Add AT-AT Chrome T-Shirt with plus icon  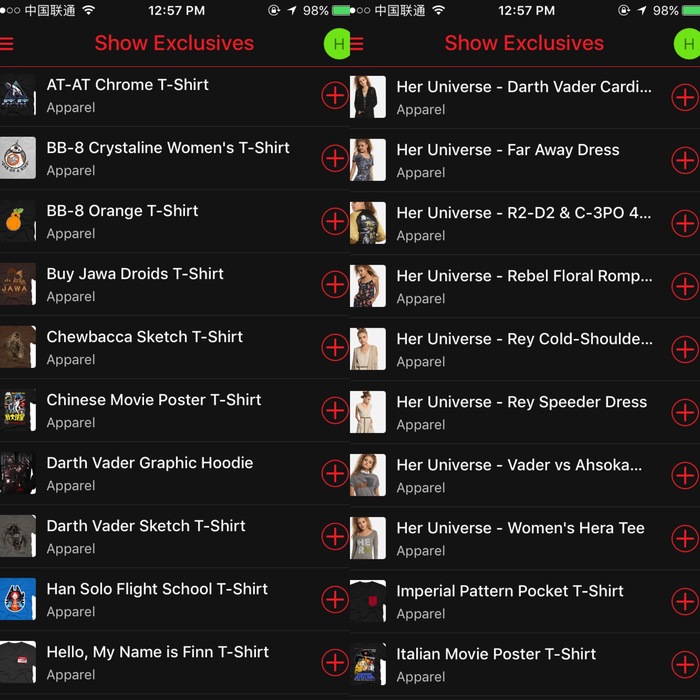coord(335,95)
